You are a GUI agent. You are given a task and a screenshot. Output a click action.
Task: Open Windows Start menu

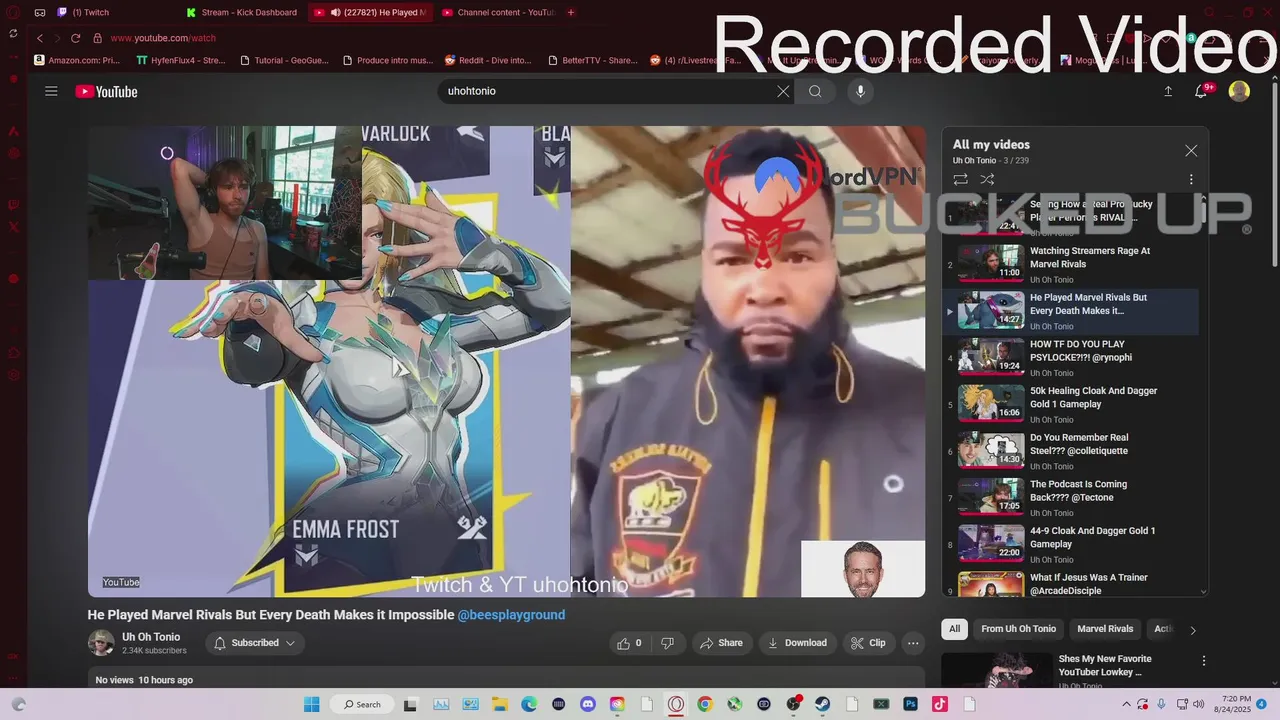pos(311,704)
